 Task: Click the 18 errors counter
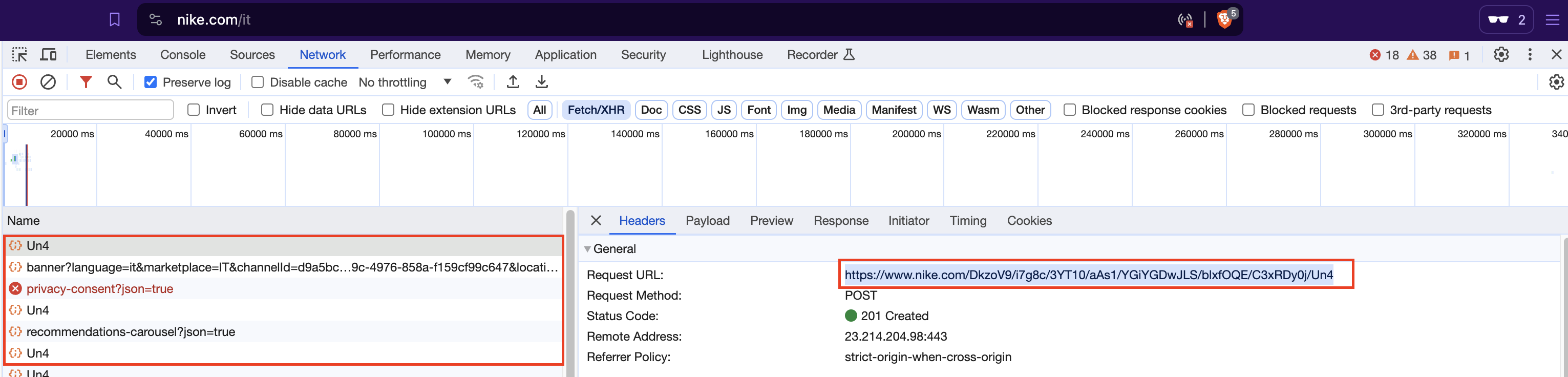[x=1384, y=55]
